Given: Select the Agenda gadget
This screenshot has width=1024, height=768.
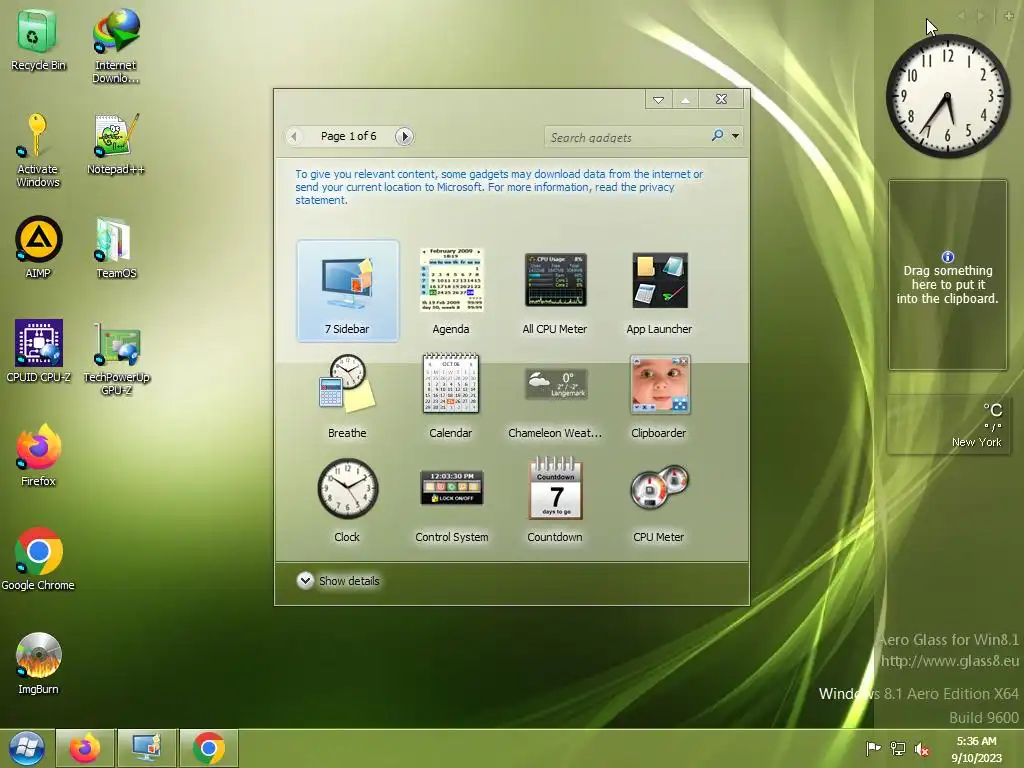Looking at the screenshot, I should click(451, 291).
